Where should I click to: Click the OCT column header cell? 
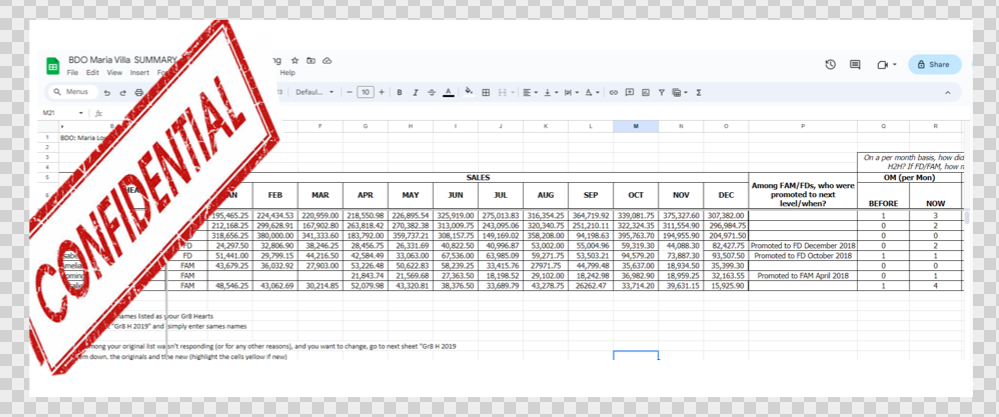636,195
